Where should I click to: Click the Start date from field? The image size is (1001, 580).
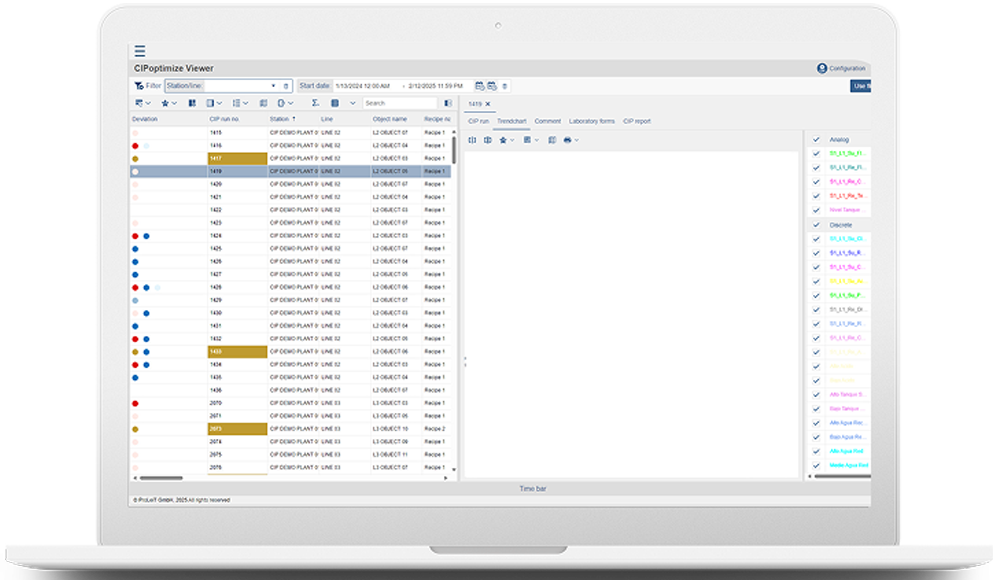(x=364, y=86)
